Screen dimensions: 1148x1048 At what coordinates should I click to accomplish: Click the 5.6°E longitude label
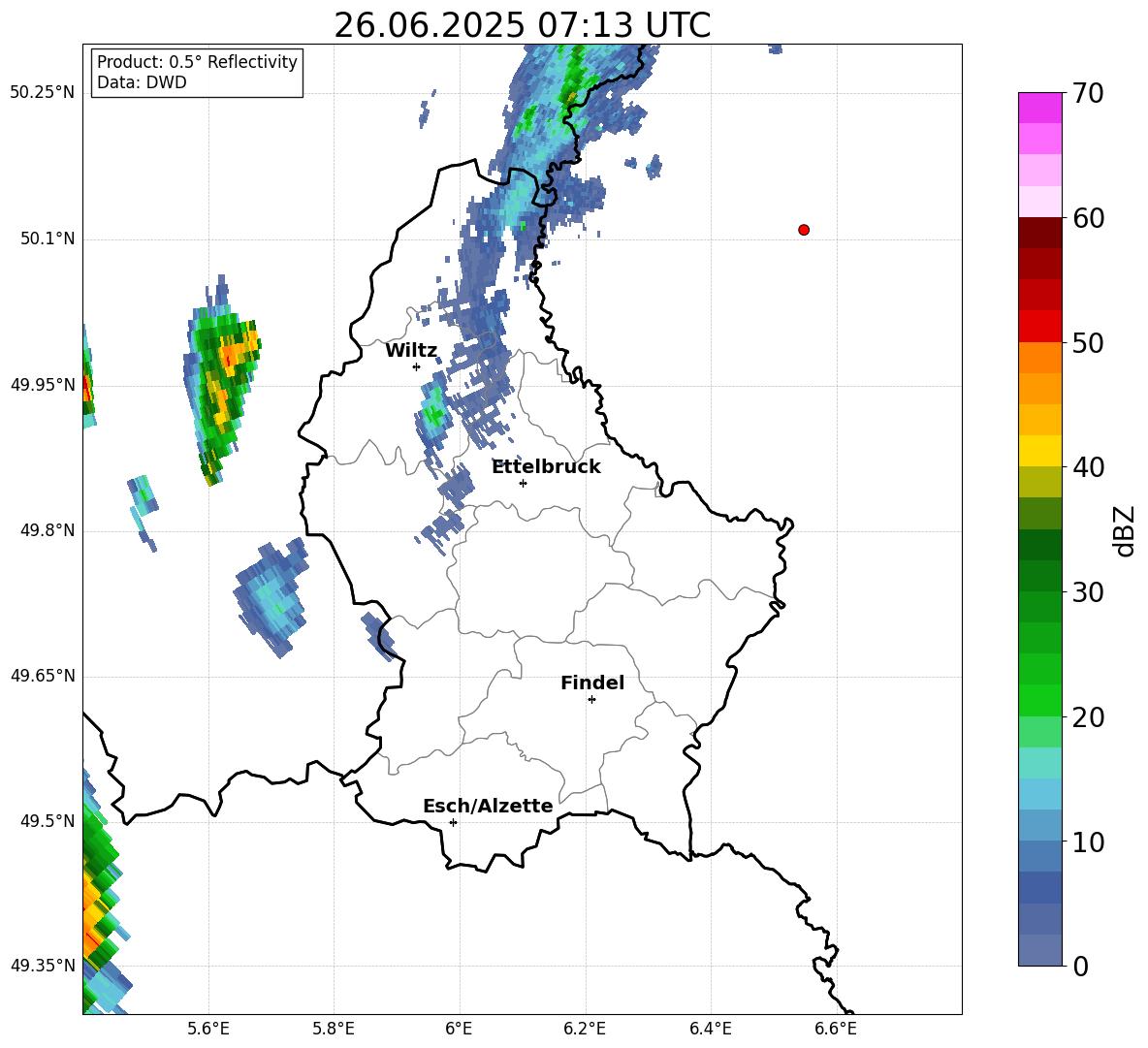pos(208,1029)
